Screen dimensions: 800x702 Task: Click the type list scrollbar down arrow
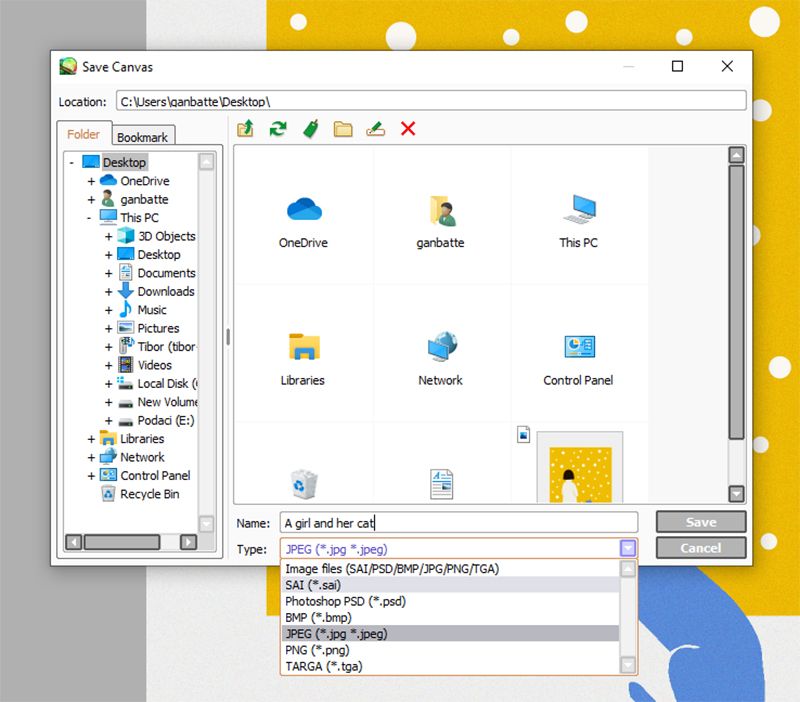click(628, 665)
